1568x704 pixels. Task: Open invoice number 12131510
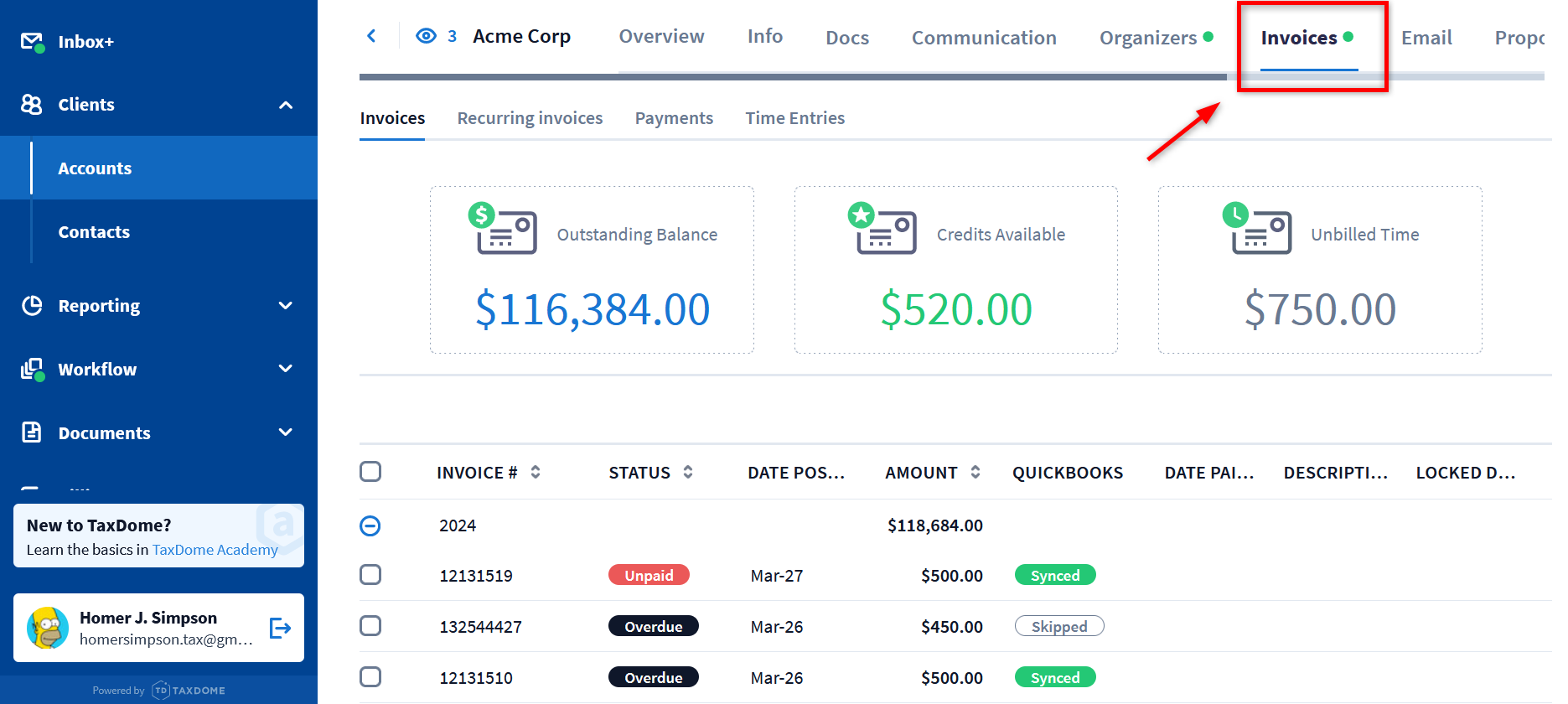[476, 678]
